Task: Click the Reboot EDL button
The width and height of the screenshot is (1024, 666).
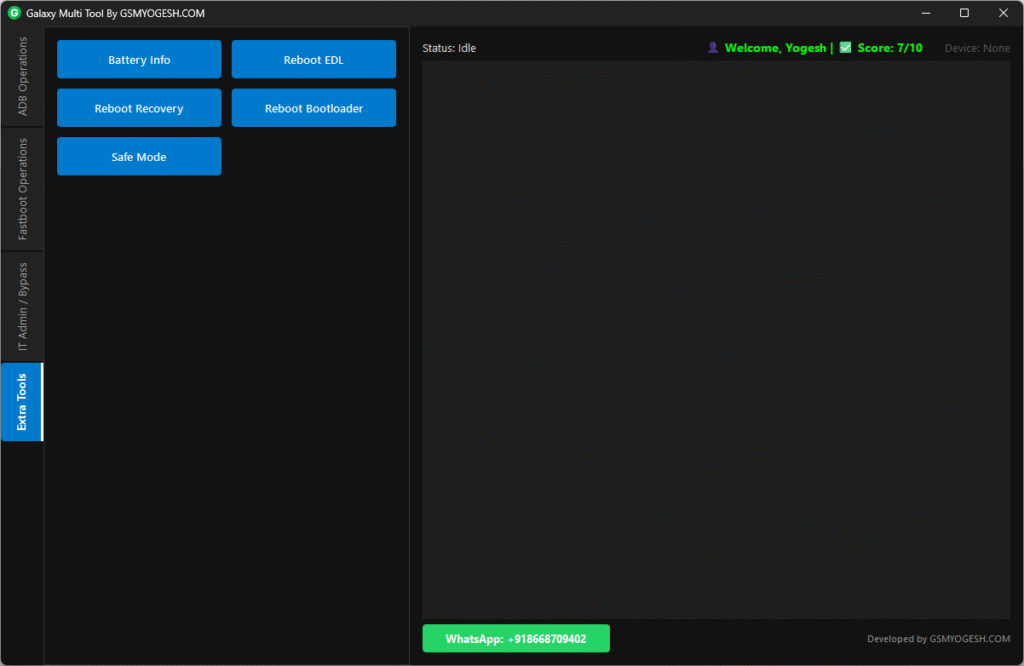Action: coord(313,60)
